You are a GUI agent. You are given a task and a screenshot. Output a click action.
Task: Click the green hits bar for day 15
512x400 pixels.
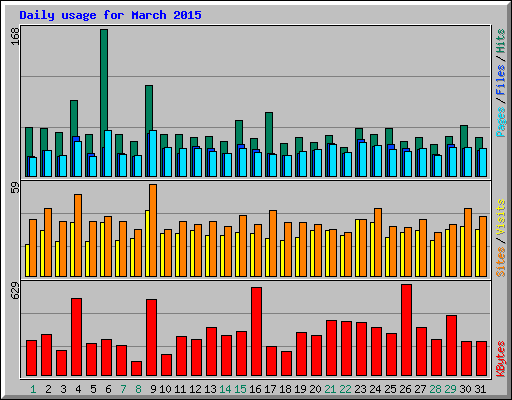click(239, 132)
